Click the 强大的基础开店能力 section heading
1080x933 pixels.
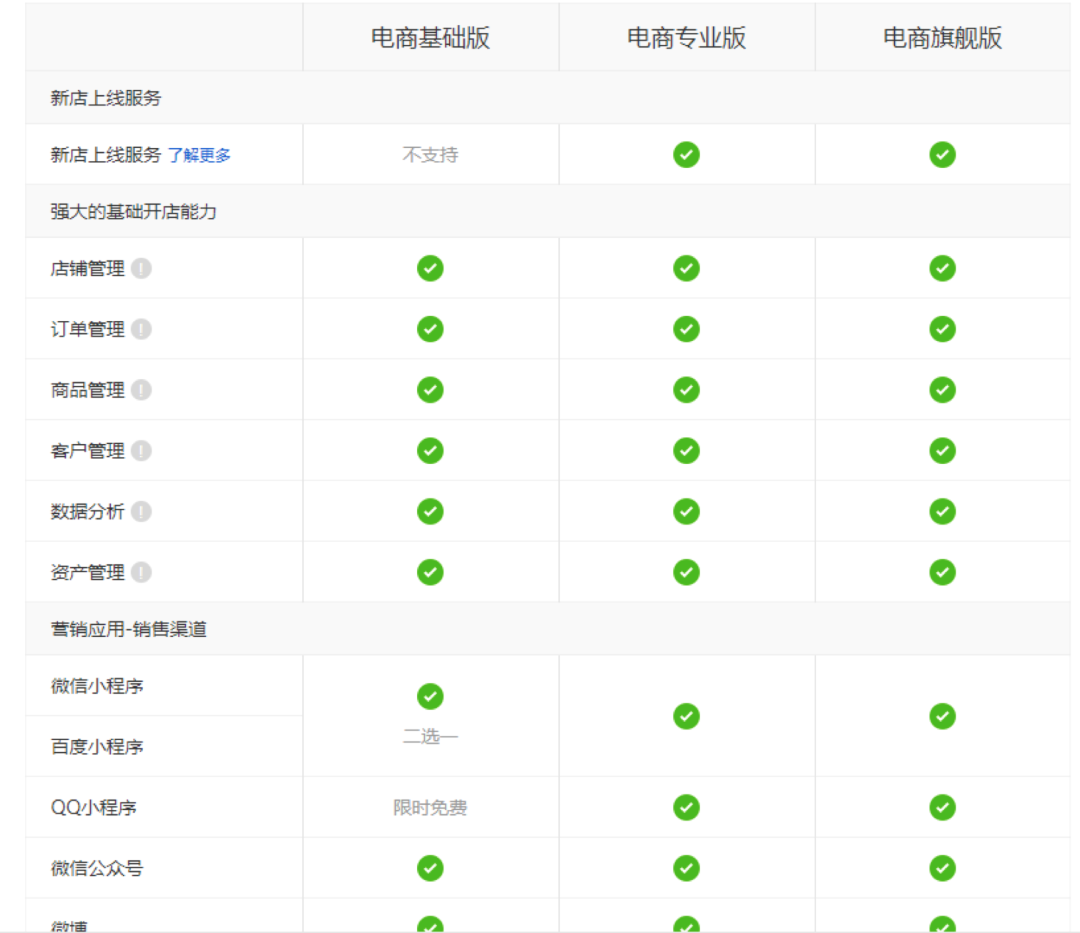[x=134, y=212]
